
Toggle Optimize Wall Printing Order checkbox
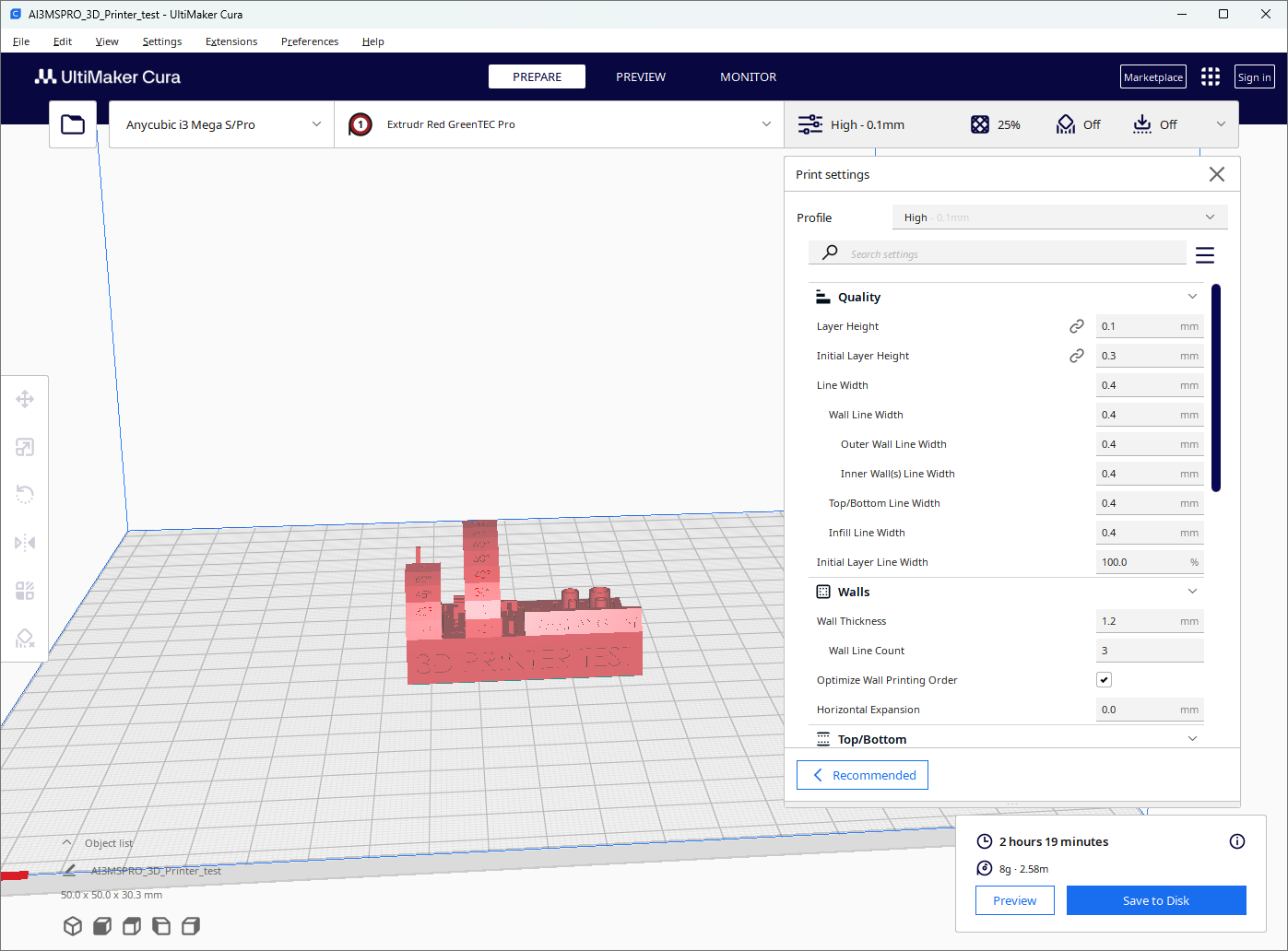(1104, 680)
